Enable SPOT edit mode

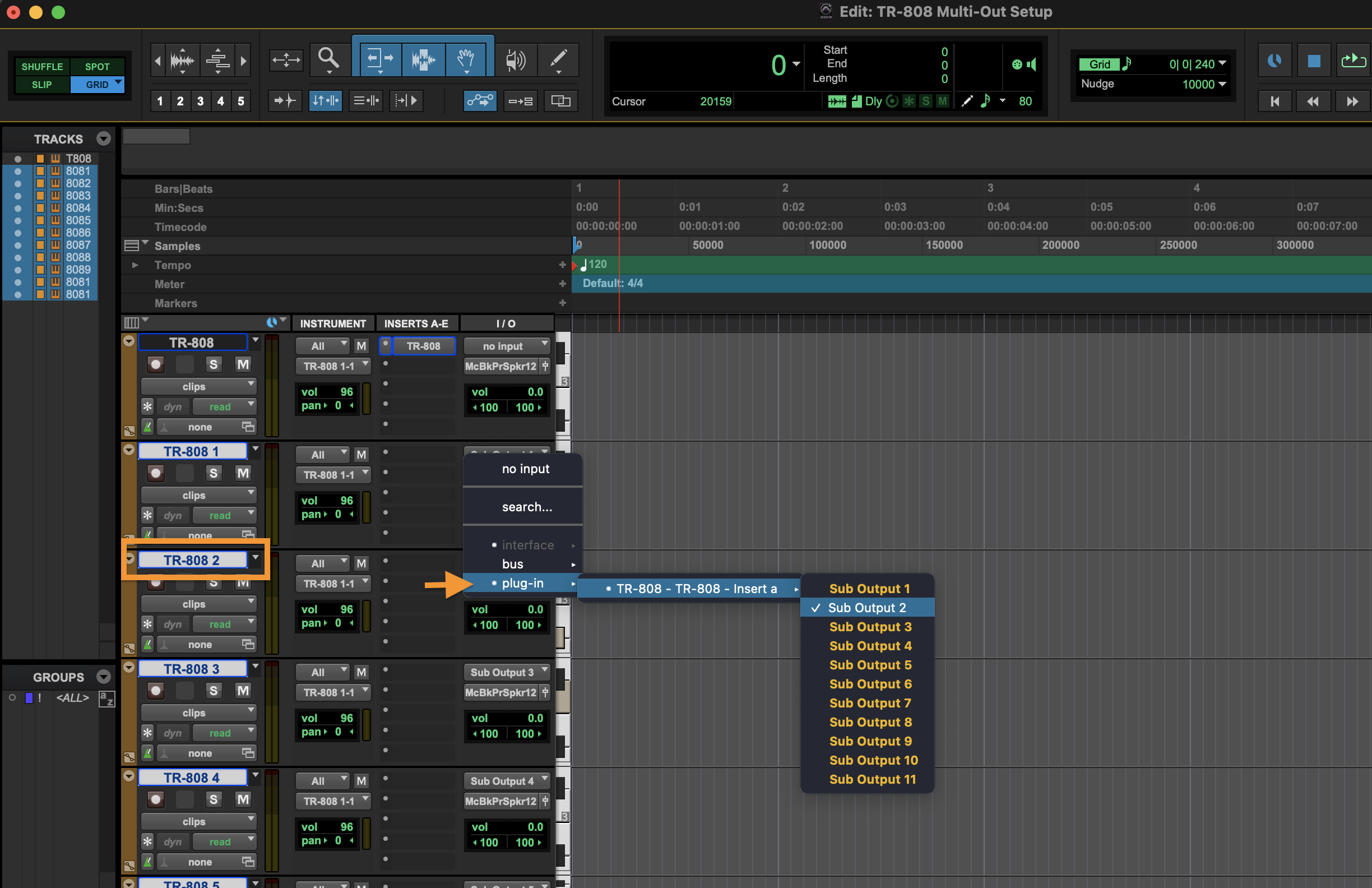[x=97, y=66]
